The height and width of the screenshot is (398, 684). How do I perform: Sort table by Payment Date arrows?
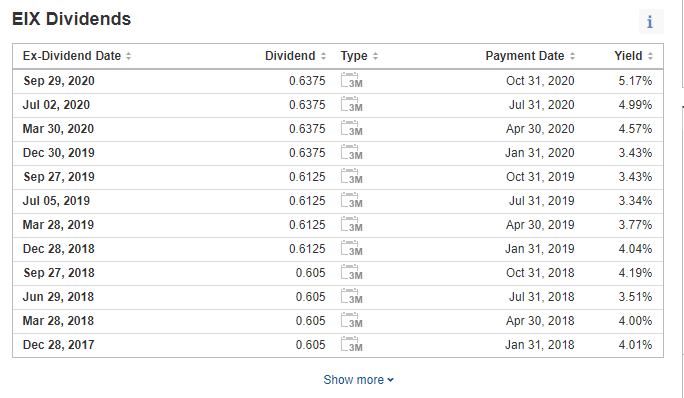pos(572,56)
